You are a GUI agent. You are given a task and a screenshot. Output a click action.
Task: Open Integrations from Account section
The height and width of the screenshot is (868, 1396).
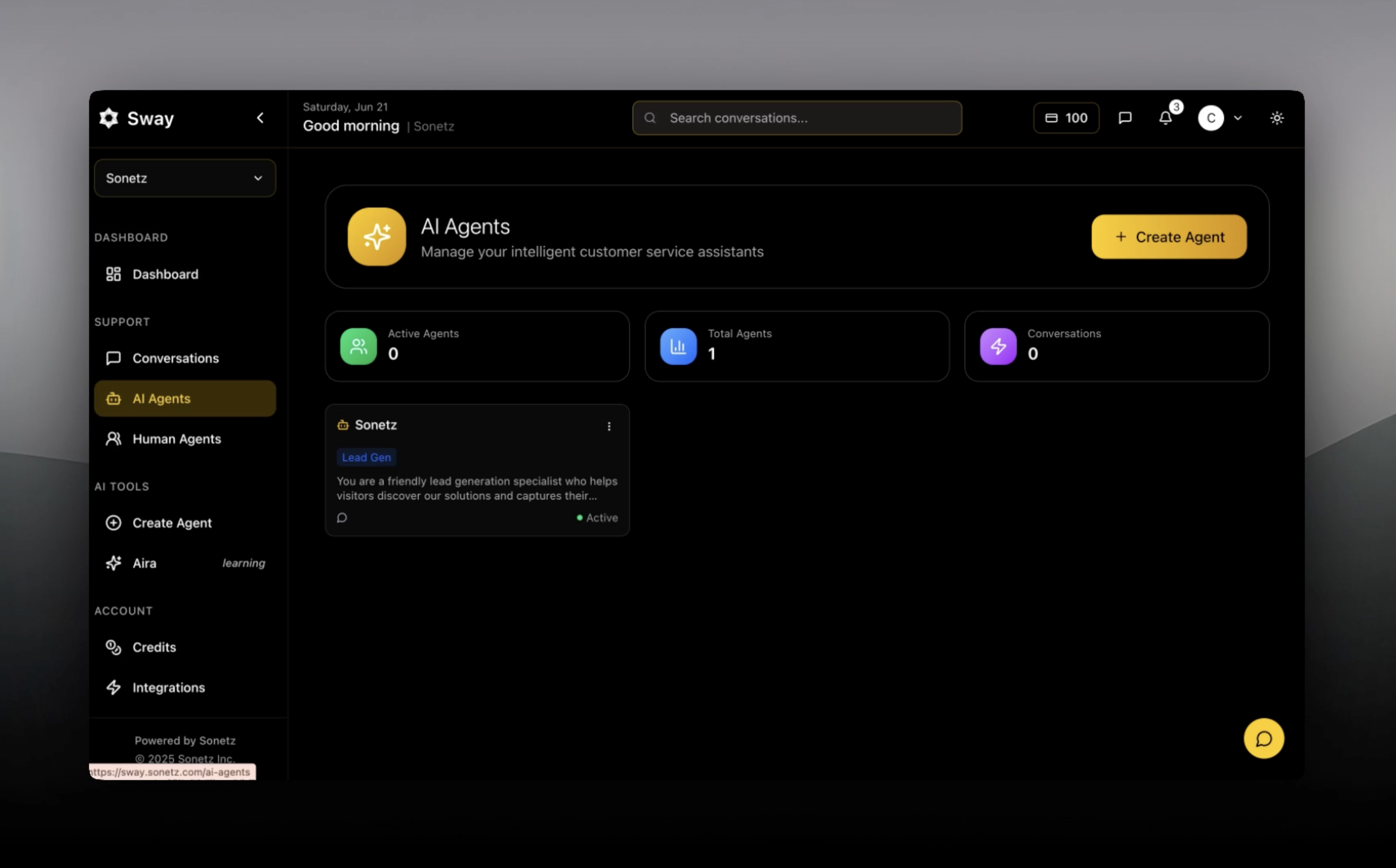[x=168, y=688]
